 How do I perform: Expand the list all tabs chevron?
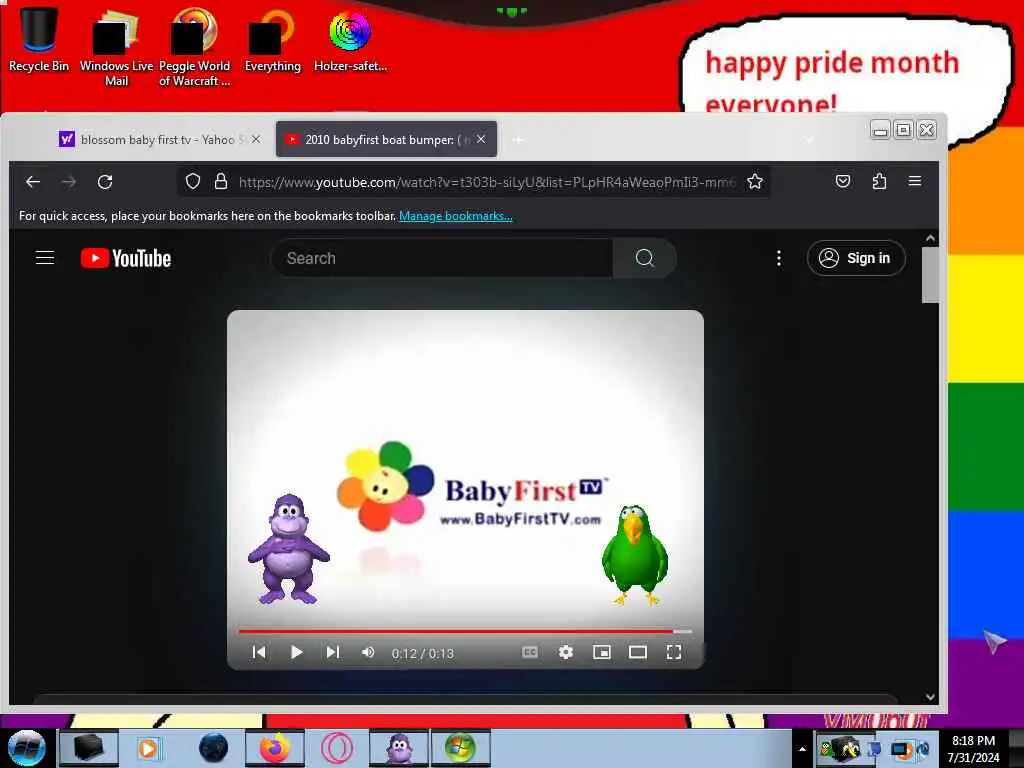tap(810, 140)
